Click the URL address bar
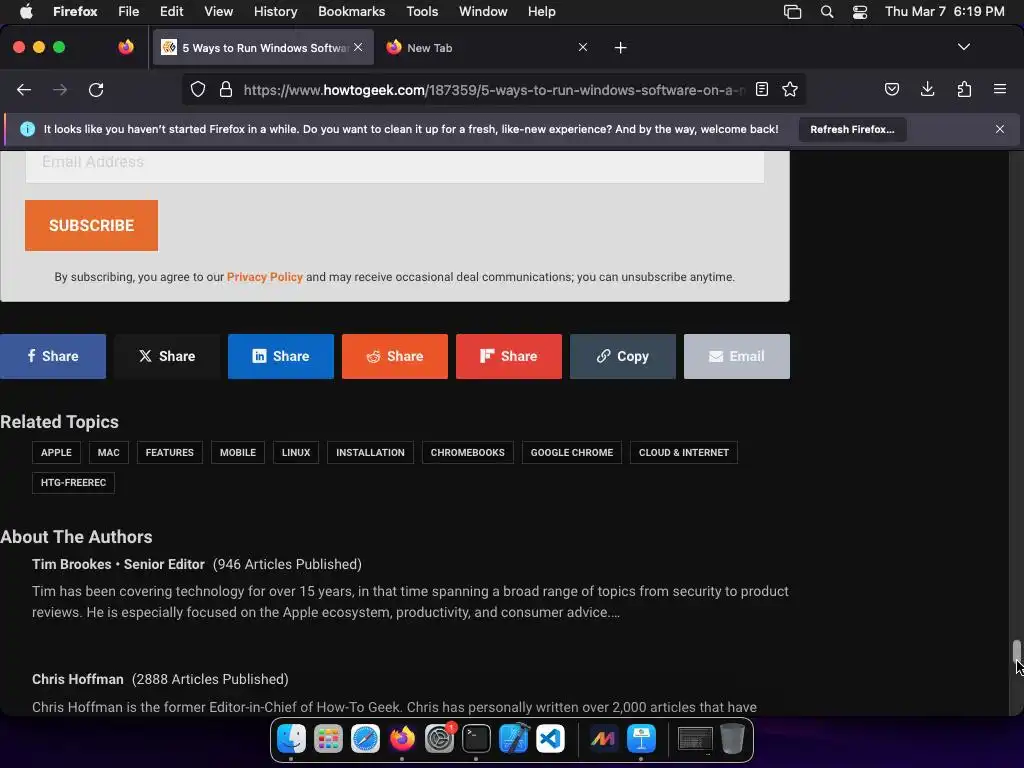 493,90
